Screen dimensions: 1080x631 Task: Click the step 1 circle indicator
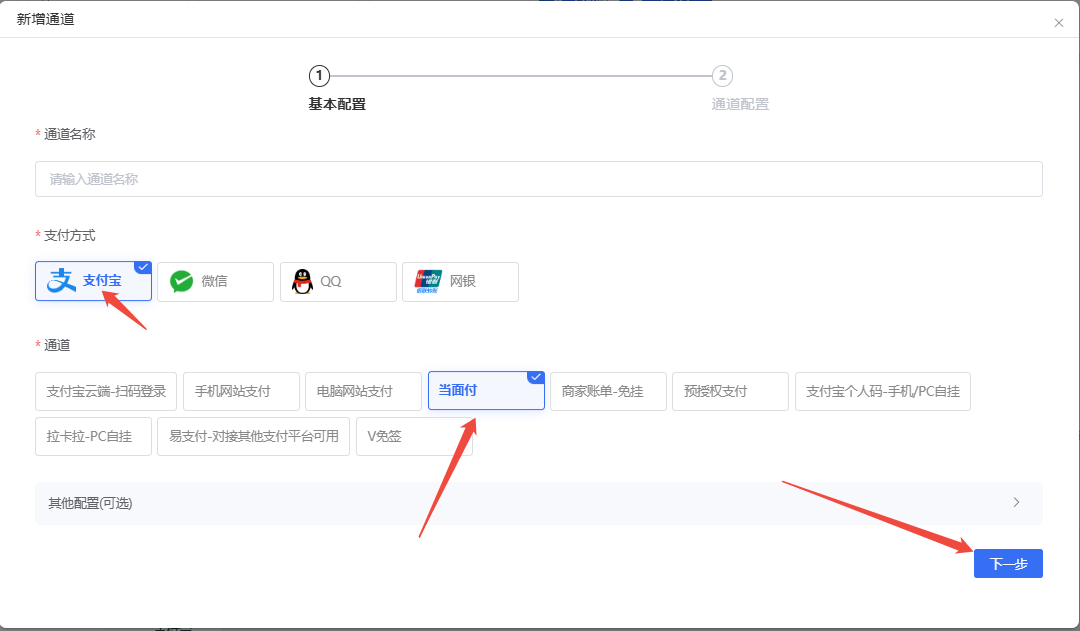(x=318, y=75)
